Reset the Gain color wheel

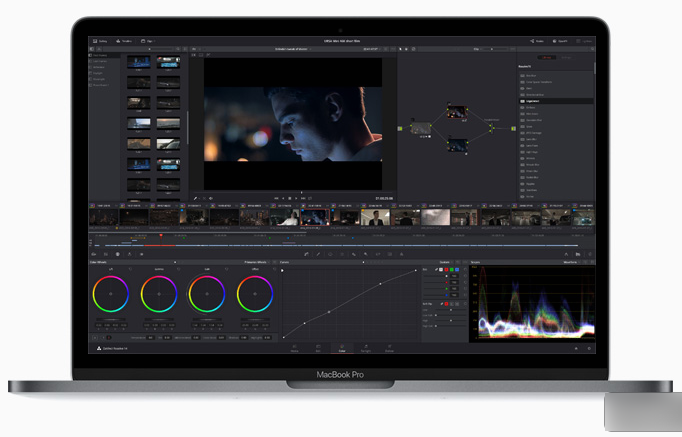(x=227, y=269)
